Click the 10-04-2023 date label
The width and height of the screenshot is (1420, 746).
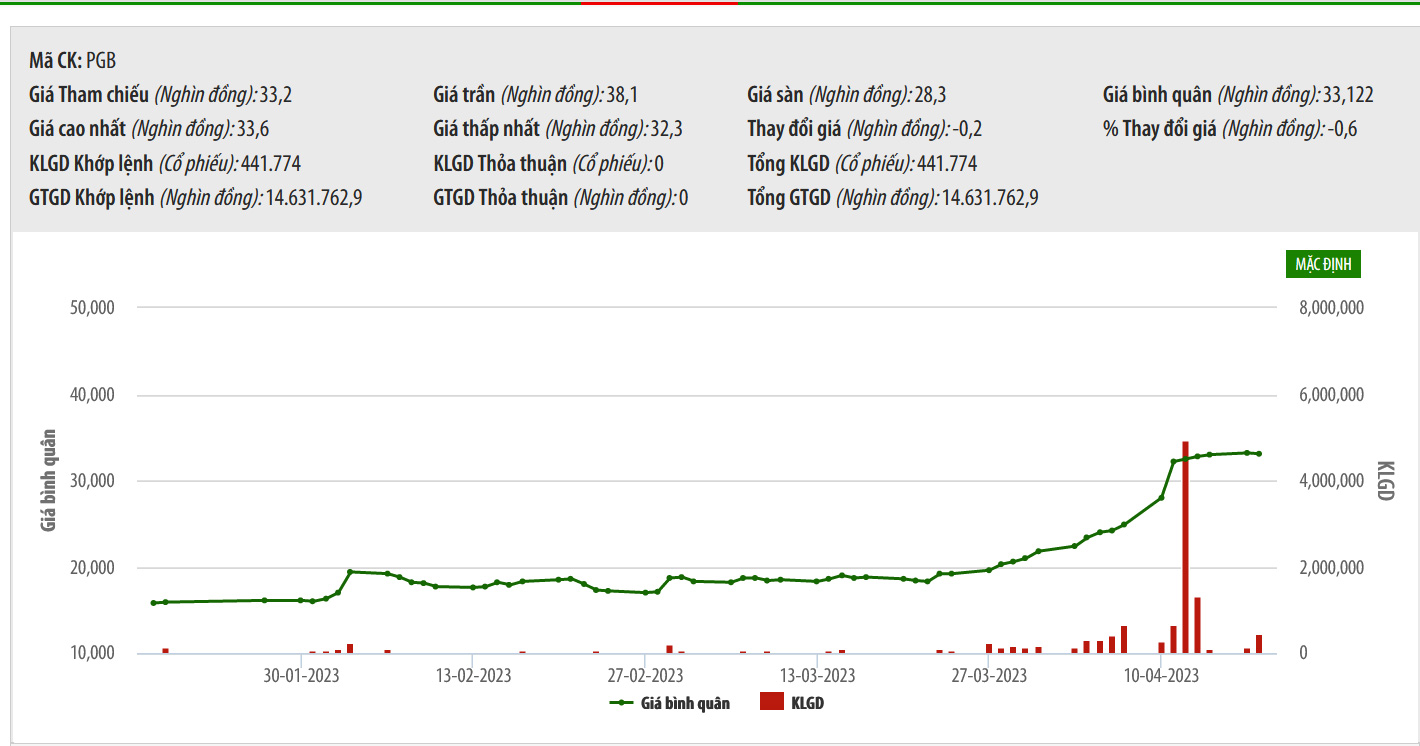(1161, 676)
